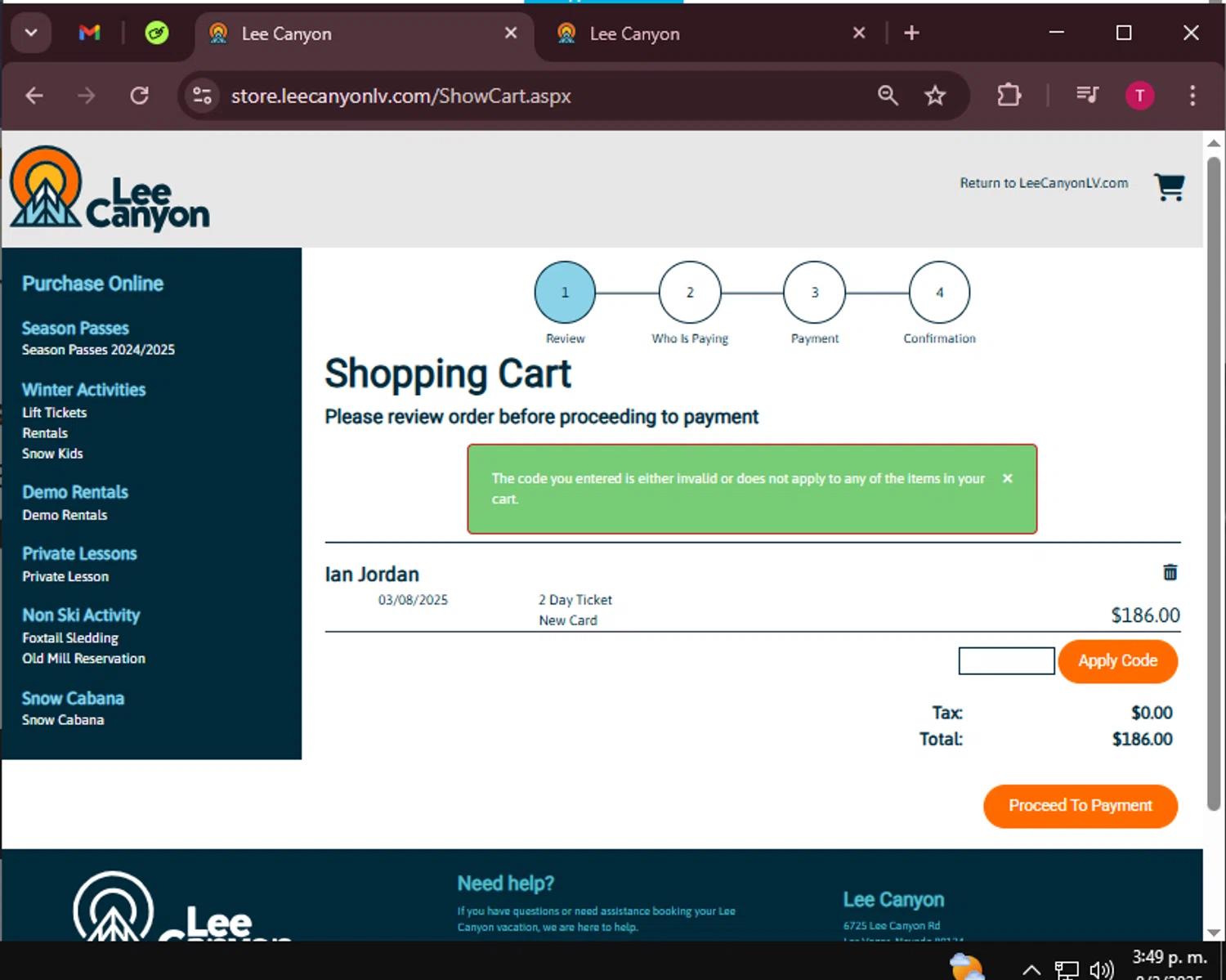This screenshot has height=980, width=1226.
Task: Delete Ian Jordan's ticket with trash icon
Action: click(1170, 572)
